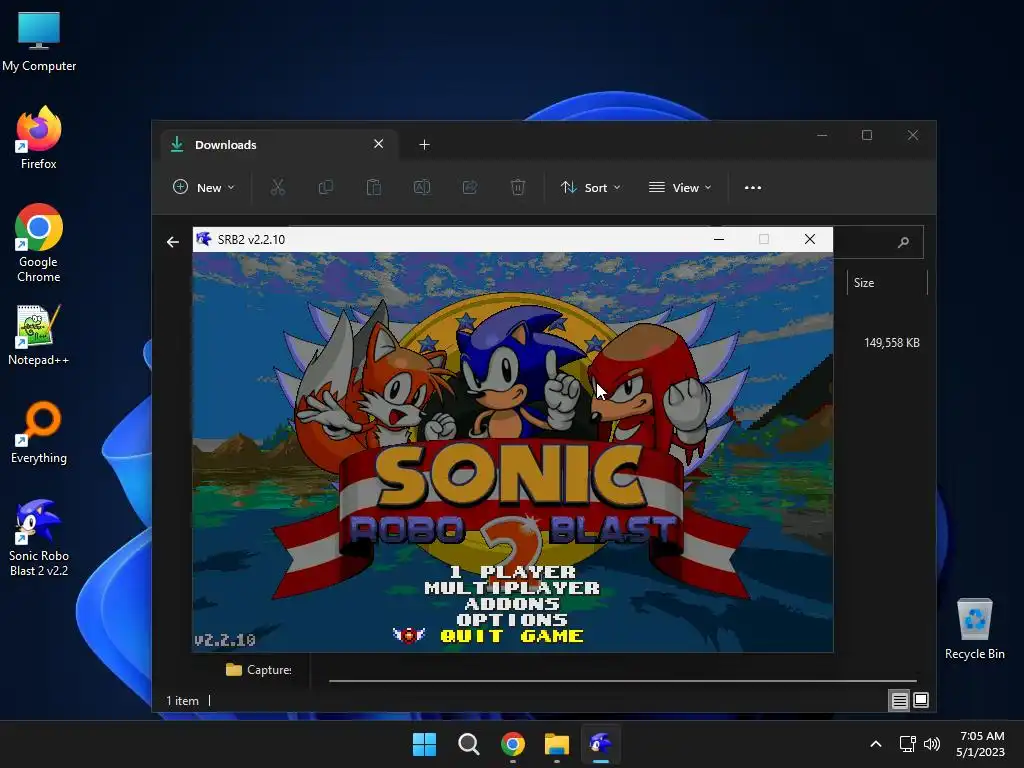
Task: Click the 149,558 KB file size
Action: point(891,343)
